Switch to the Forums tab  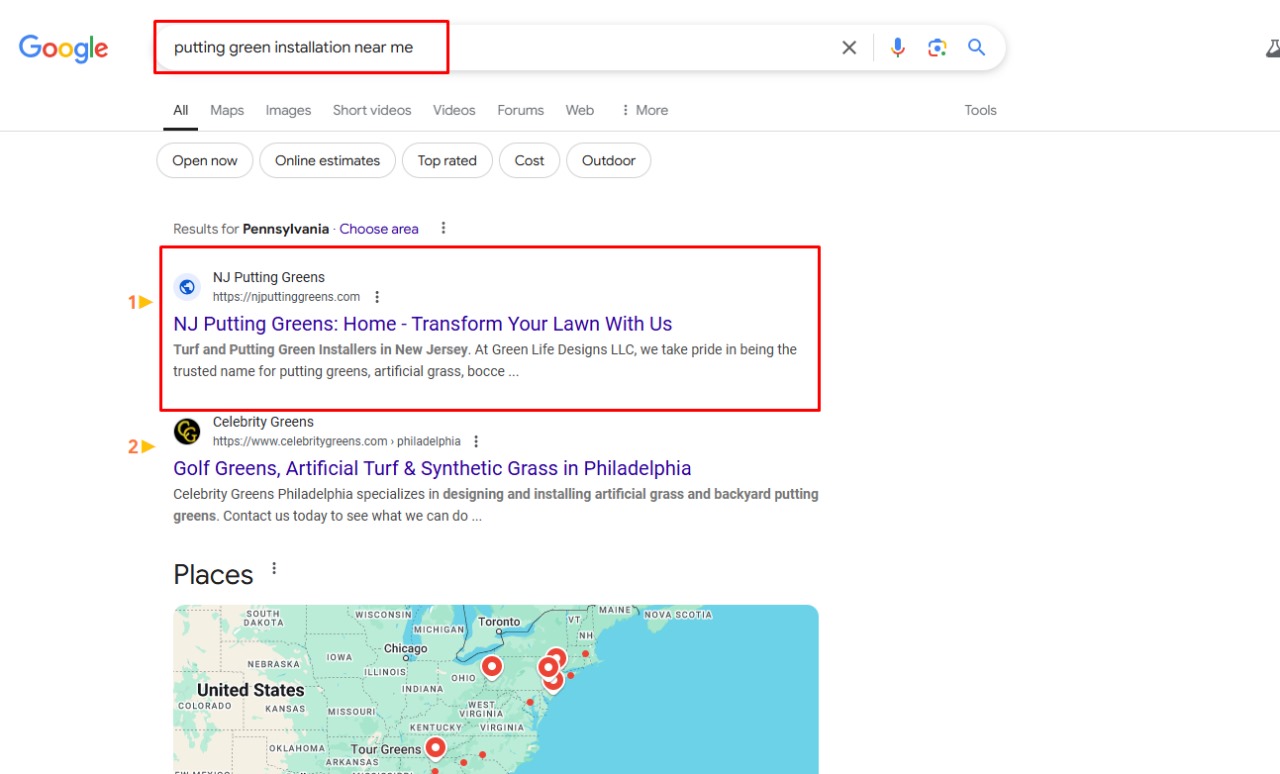tap(521, 110)
